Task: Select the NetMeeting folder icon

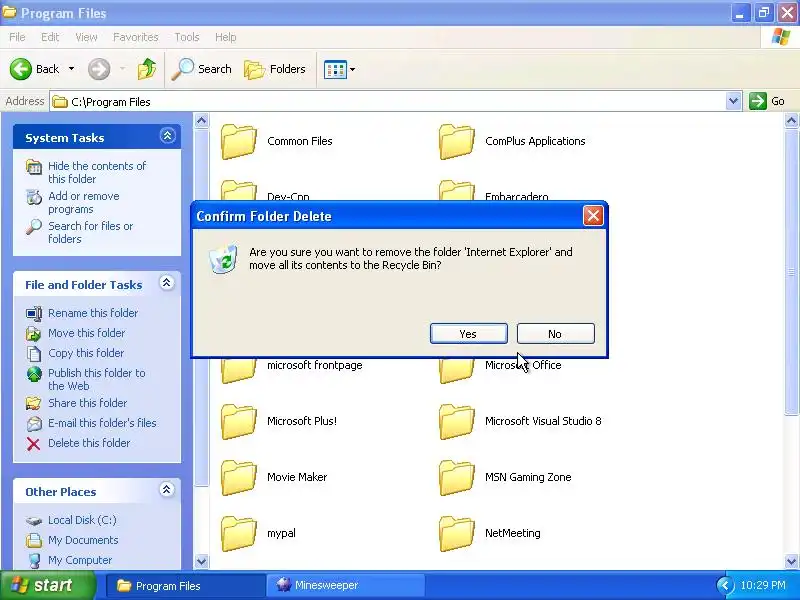Action: pos(456,534)
